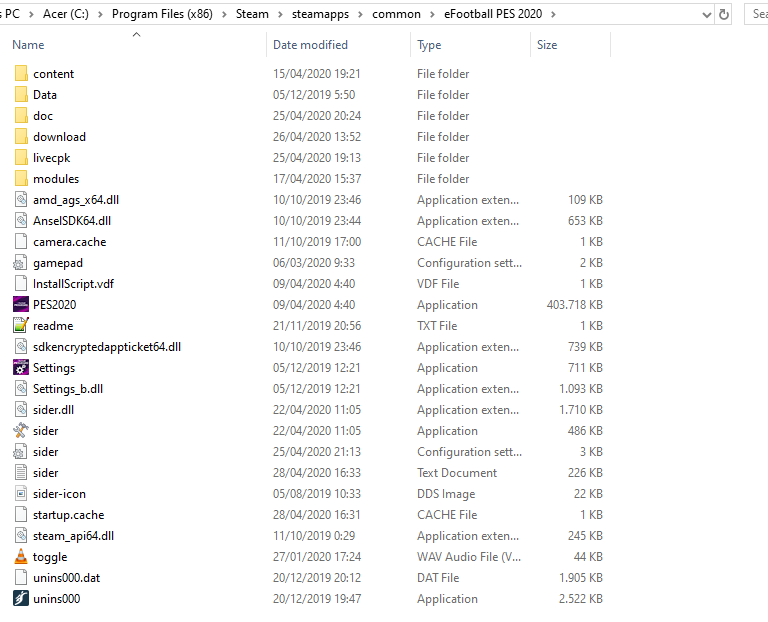Click the startup.cache file icon
768x622 pixels.
tap(21, 515)
